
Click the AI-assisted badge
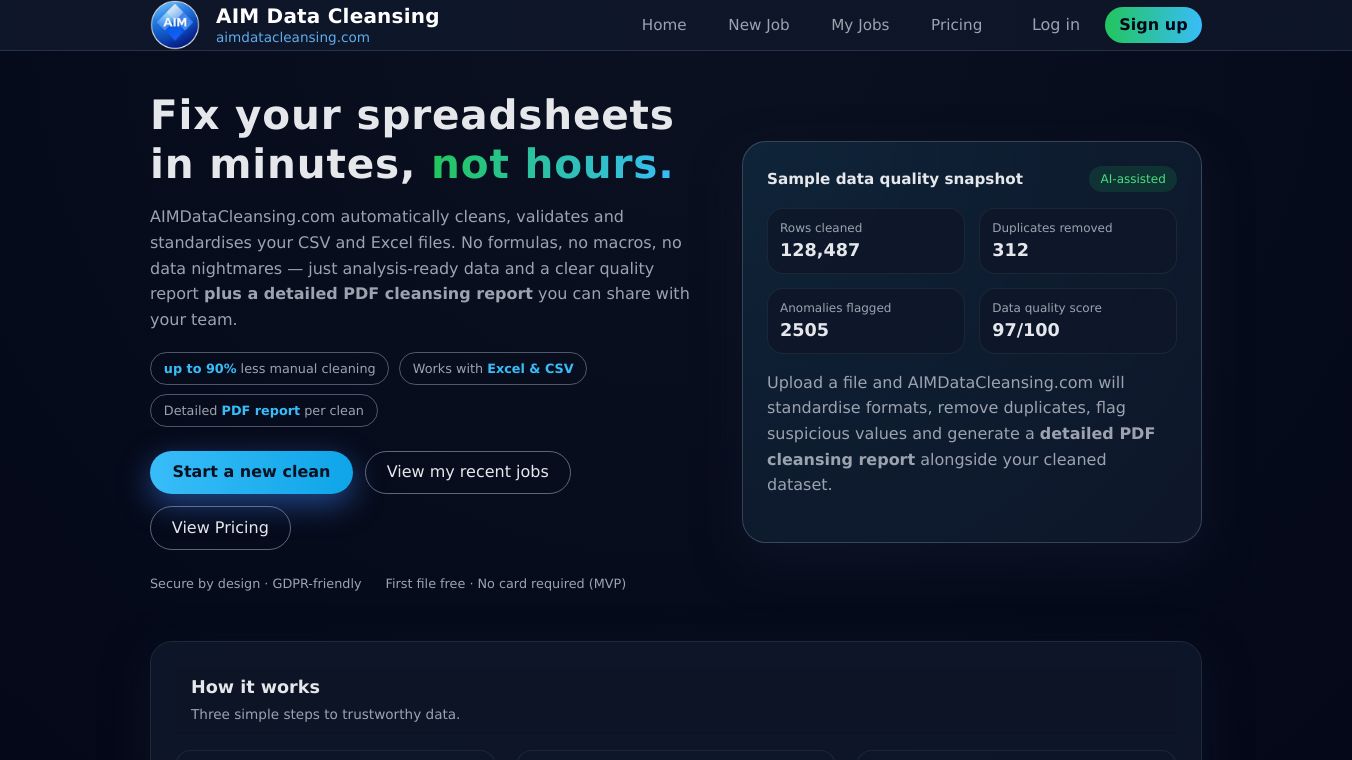1132,179
